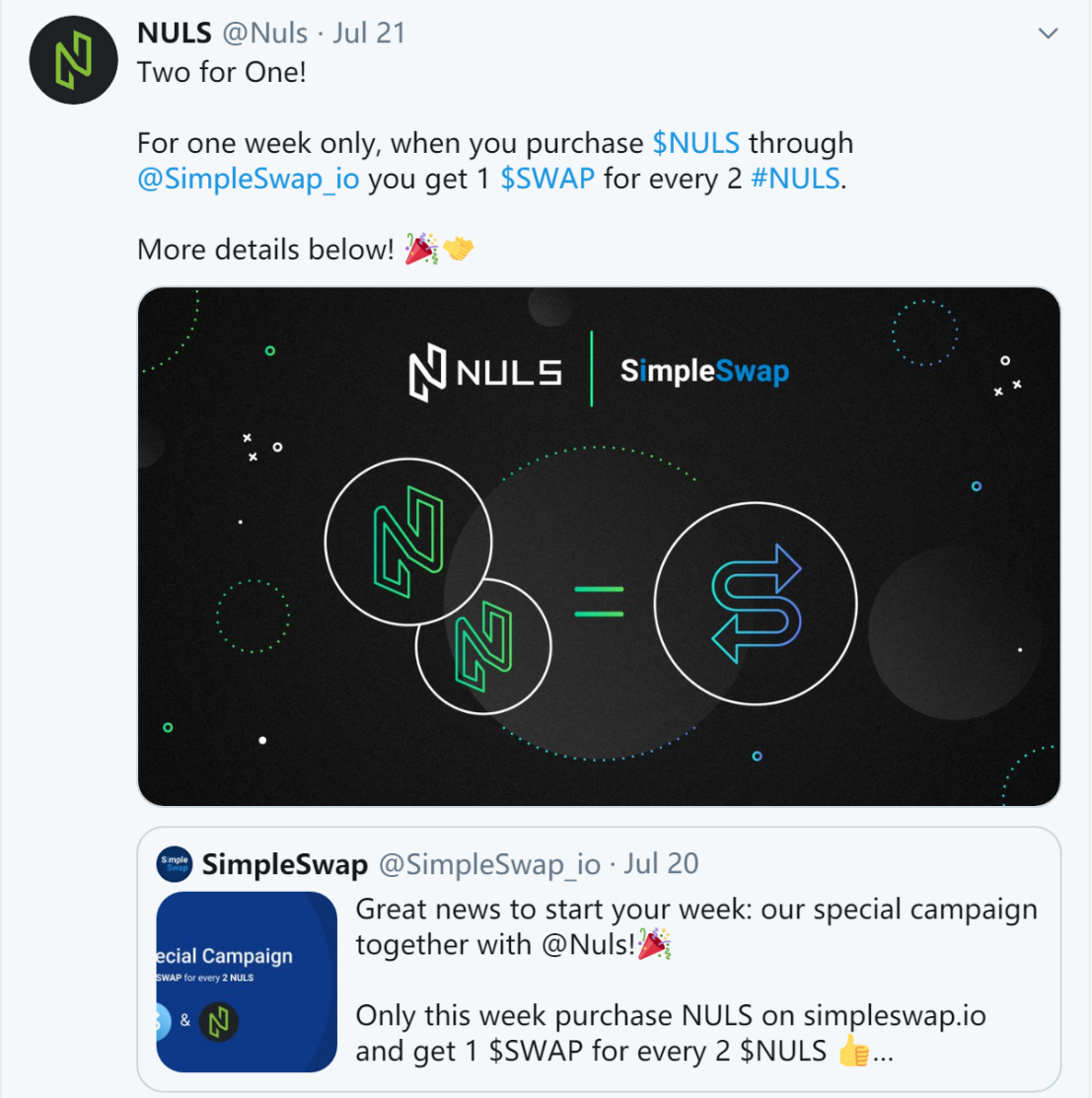1092x1098 pixels.
Task: Open the @SimpleSwap_io mention link
Action: point(249,179)
